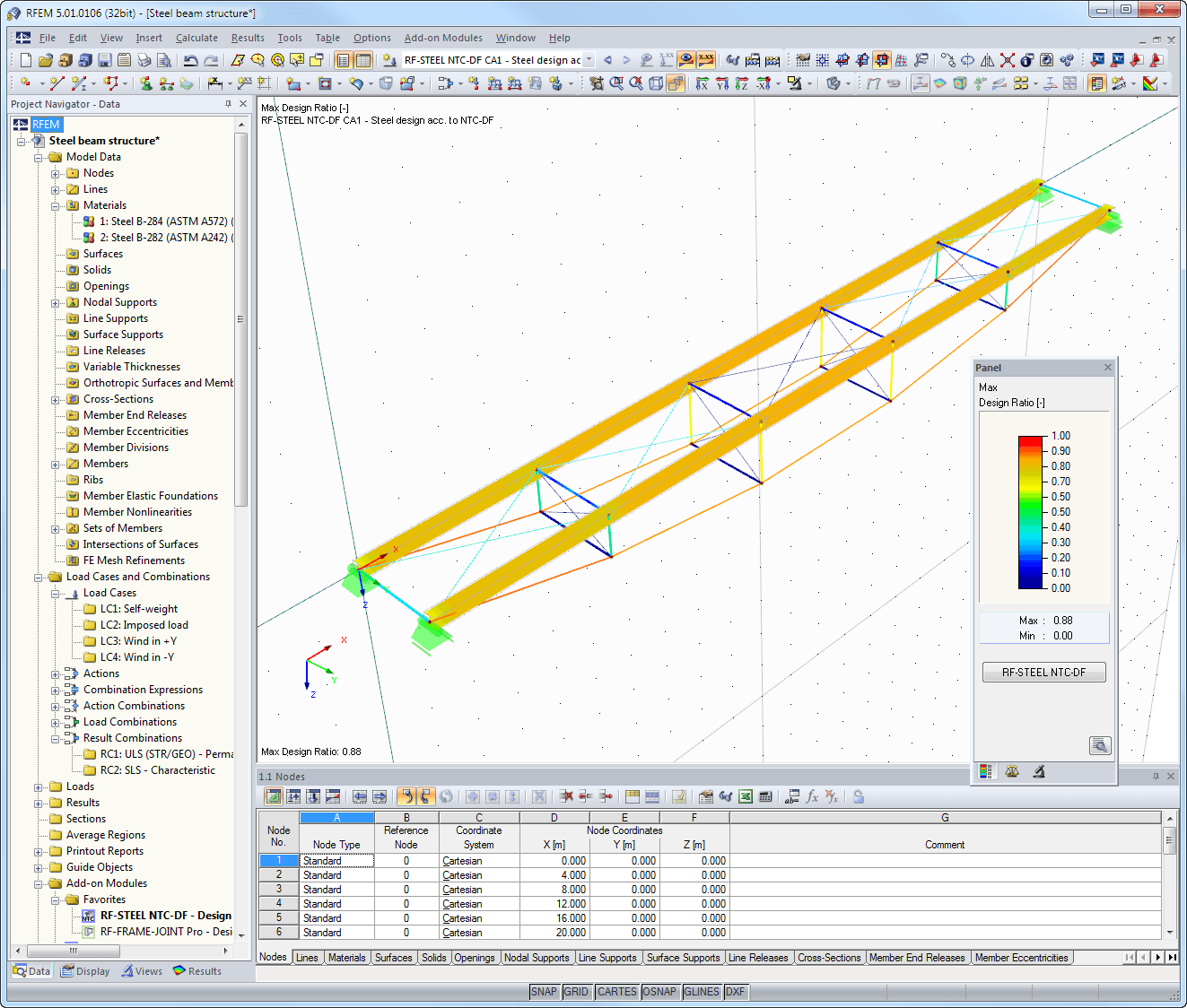
Task: Click the left arrow for previous design case
Action: (x=607, y=60)
